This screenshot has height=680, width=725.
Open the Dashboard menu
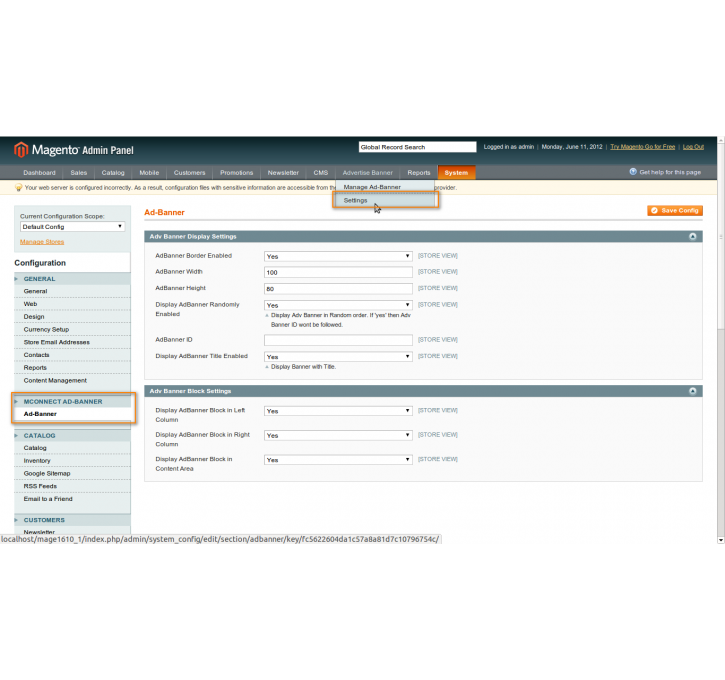(39, 172)
